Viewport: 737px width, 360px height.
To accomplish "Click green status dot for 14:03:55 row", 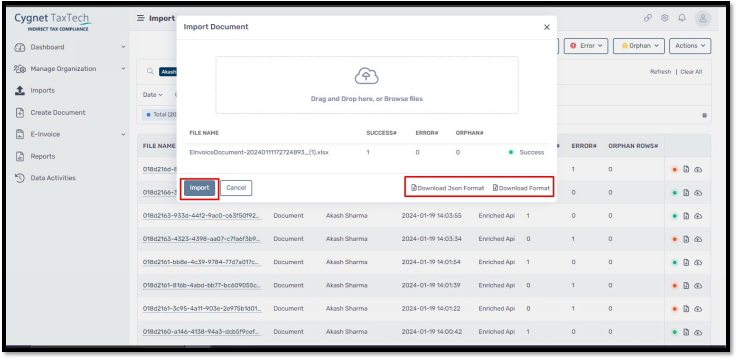I will 674,216.
